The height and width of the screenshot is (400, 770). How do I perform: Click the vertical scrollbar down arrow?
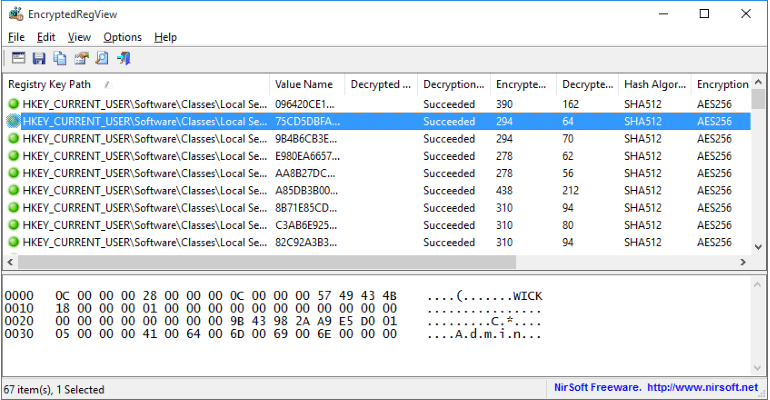coord(759,246)
